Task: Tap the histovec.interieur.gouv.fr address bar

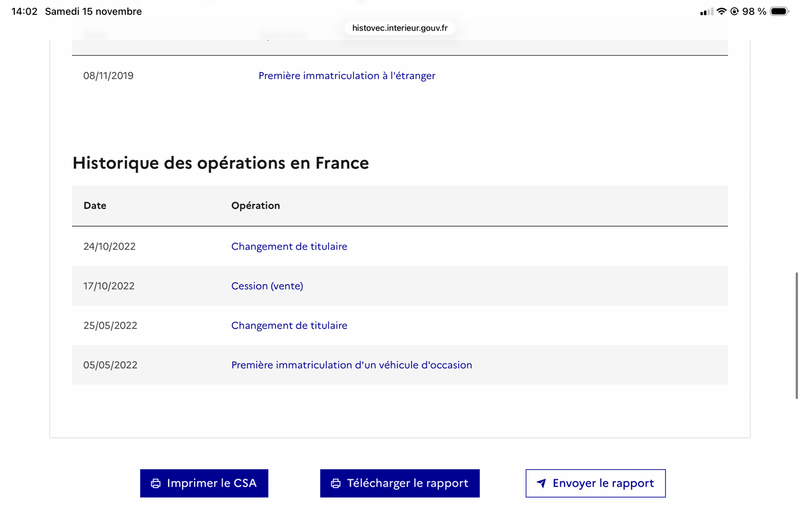Action: pos(400,28)
